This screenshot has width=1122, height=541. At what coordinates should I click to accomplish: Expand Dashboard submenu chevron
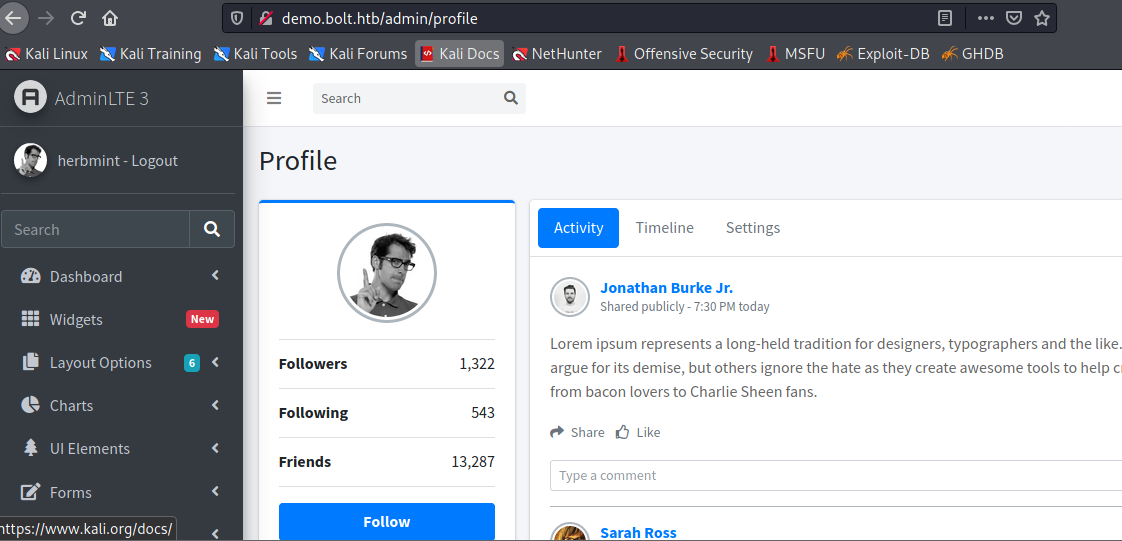pyautogui.click(x=215, y=276)
